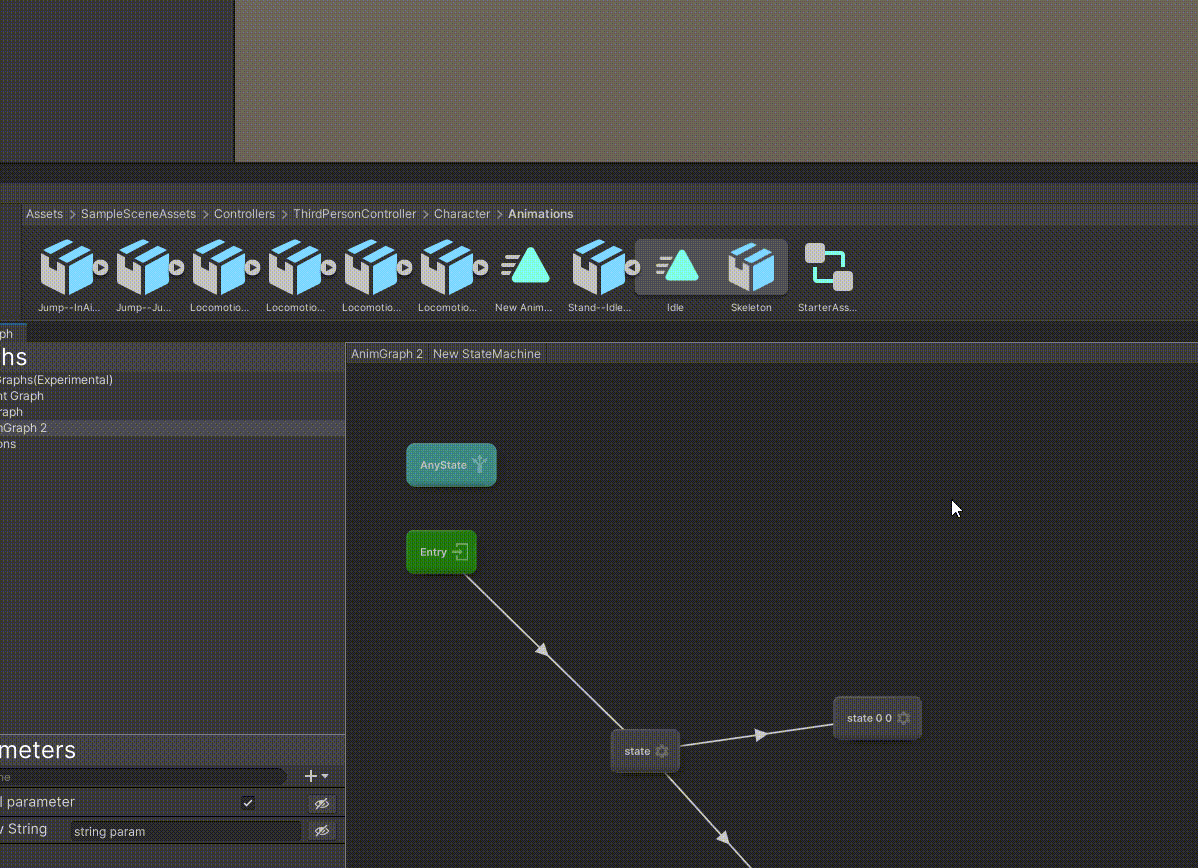This screenshot has width=1198, height=868.
Task: Select the Stand--Idle model asset
Action: [597, 268]
